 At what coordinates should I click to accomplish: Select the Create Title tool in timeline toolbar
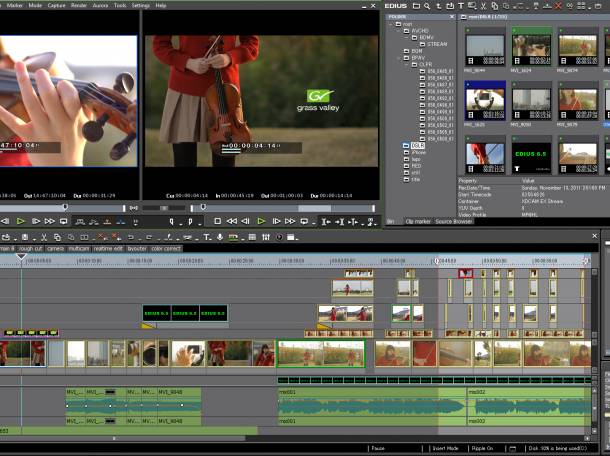(x=206, y=237)
